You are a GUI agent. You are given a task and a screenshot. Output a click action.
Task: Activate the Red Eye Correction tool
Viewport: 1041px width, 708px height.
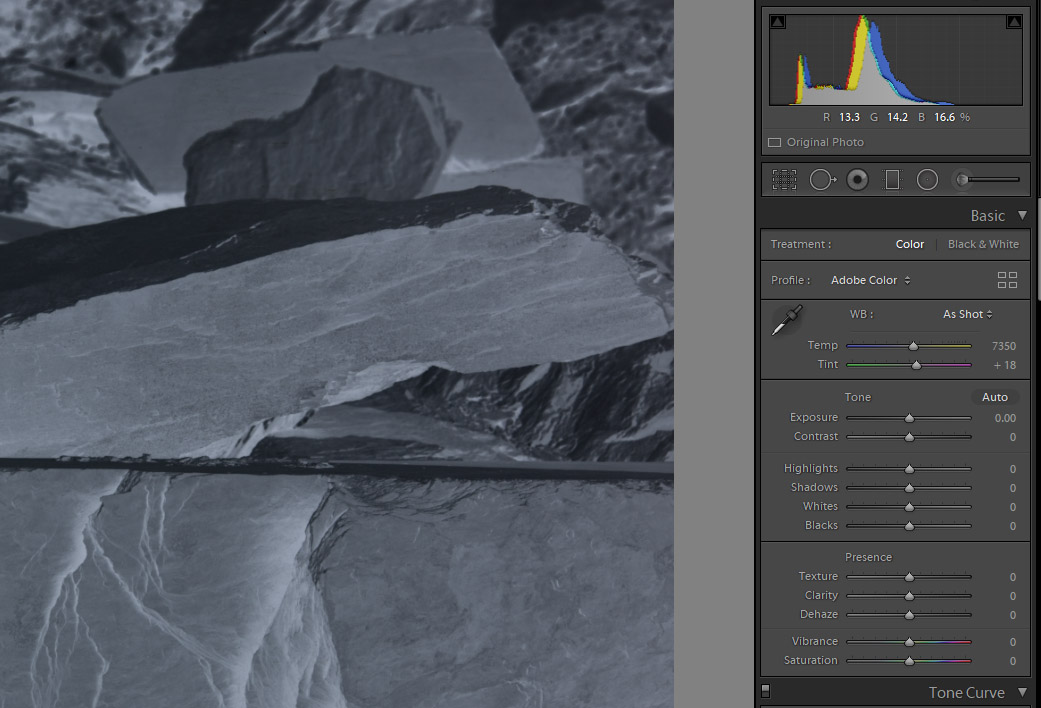point(857,180)
